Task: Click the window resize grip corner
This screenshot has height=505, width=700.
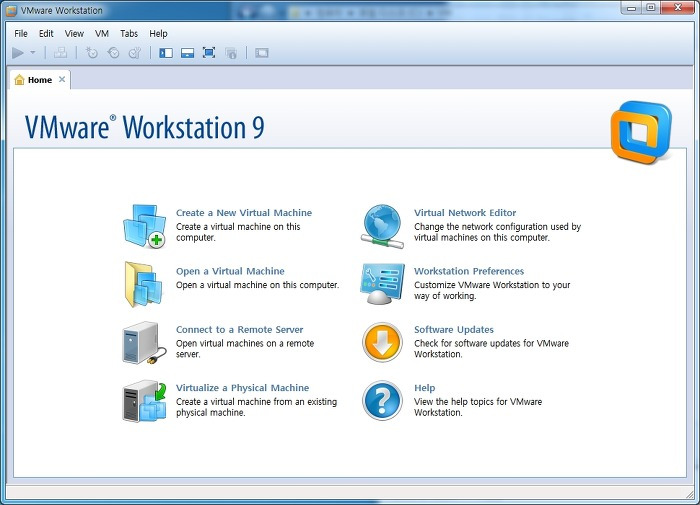Action: tap(690, 494)
